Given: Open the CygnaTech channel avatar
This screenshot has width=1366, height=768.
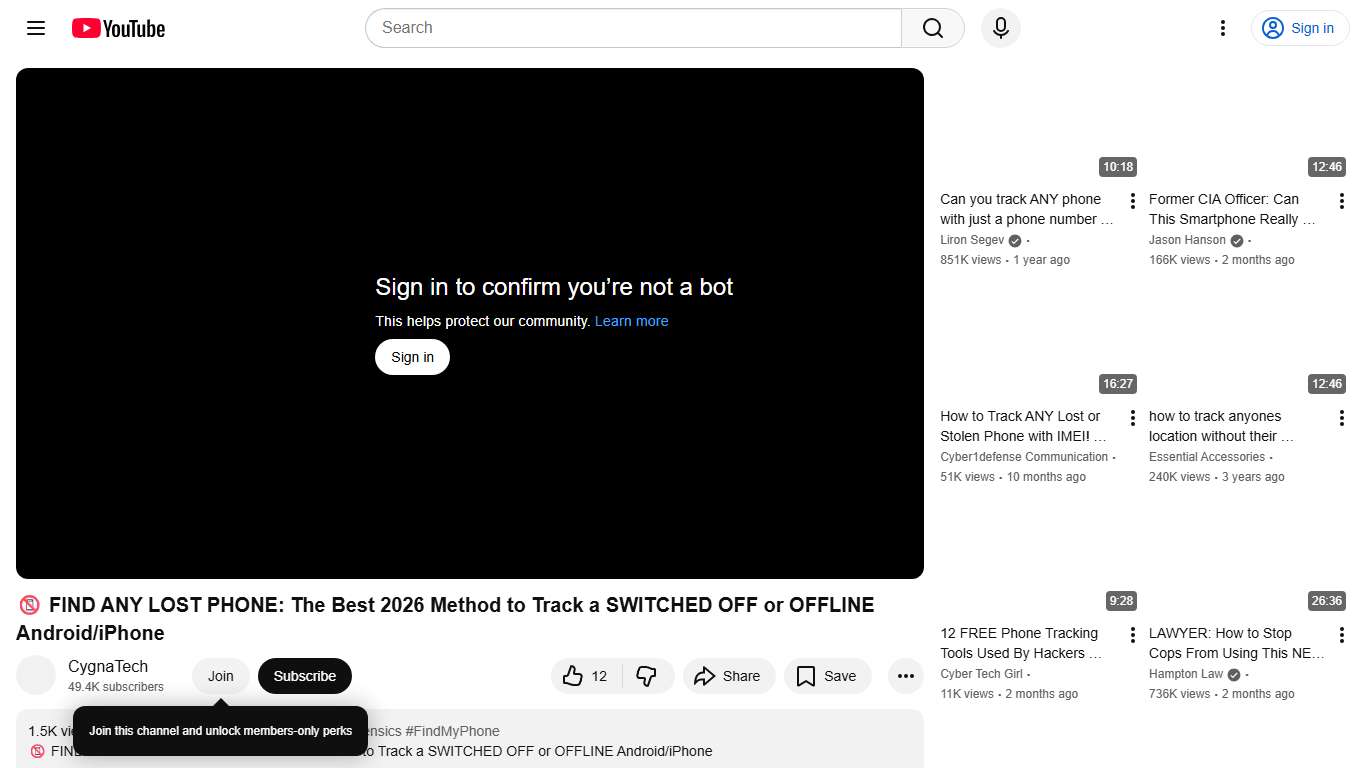Looking at the screenshot, I should point(36,675).
